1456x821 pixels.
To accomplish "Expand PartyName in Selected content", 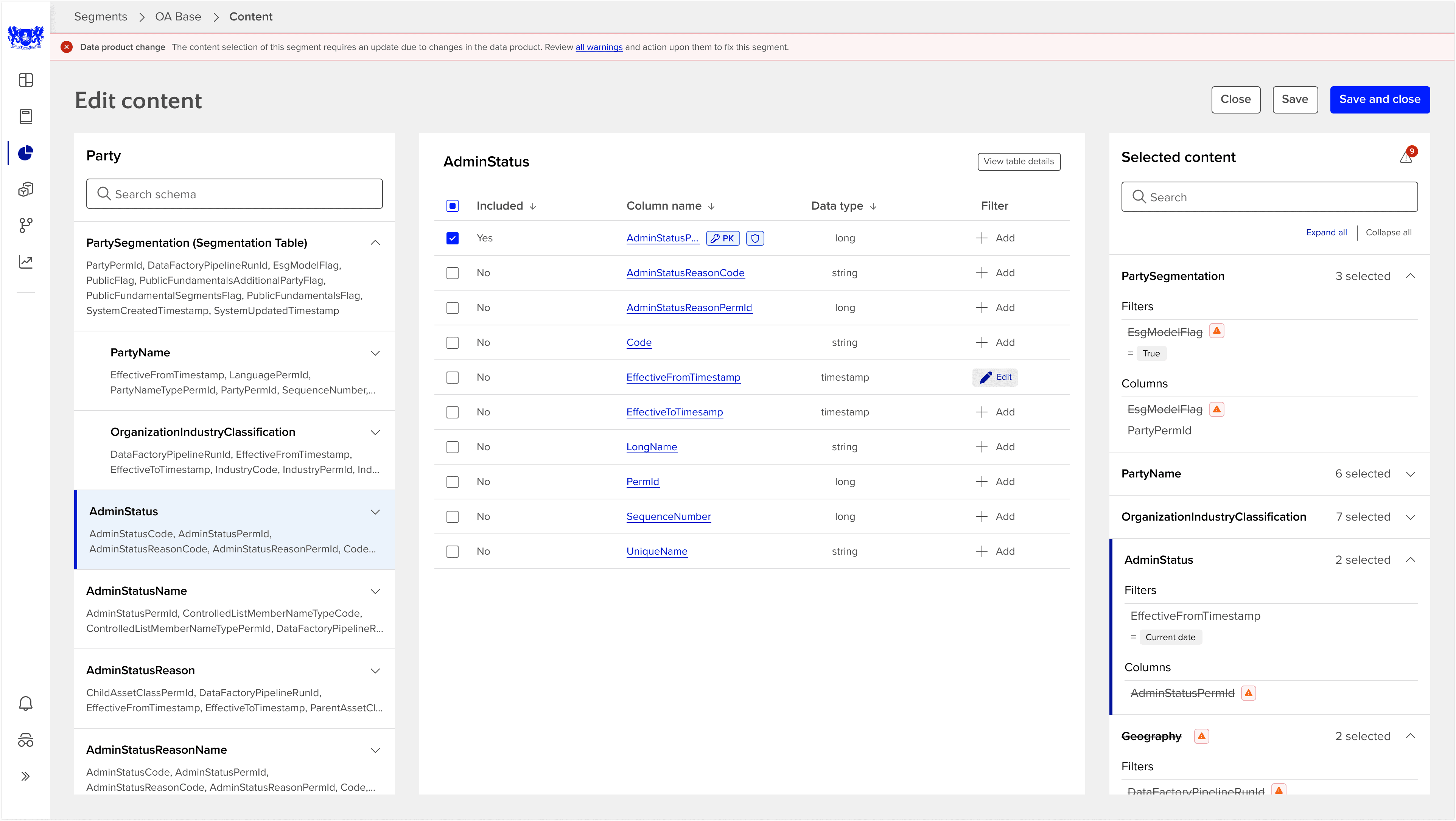I will [1410, 474].
